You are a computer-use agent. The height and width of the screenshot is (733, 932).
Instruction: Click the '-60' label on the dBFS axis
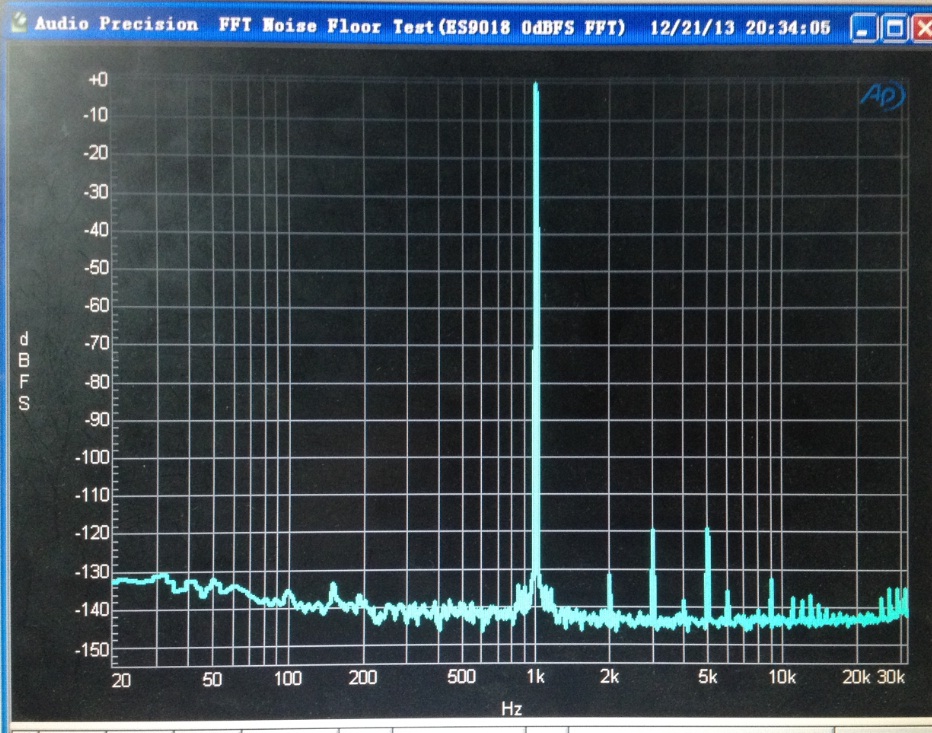(x=96, y=306)
